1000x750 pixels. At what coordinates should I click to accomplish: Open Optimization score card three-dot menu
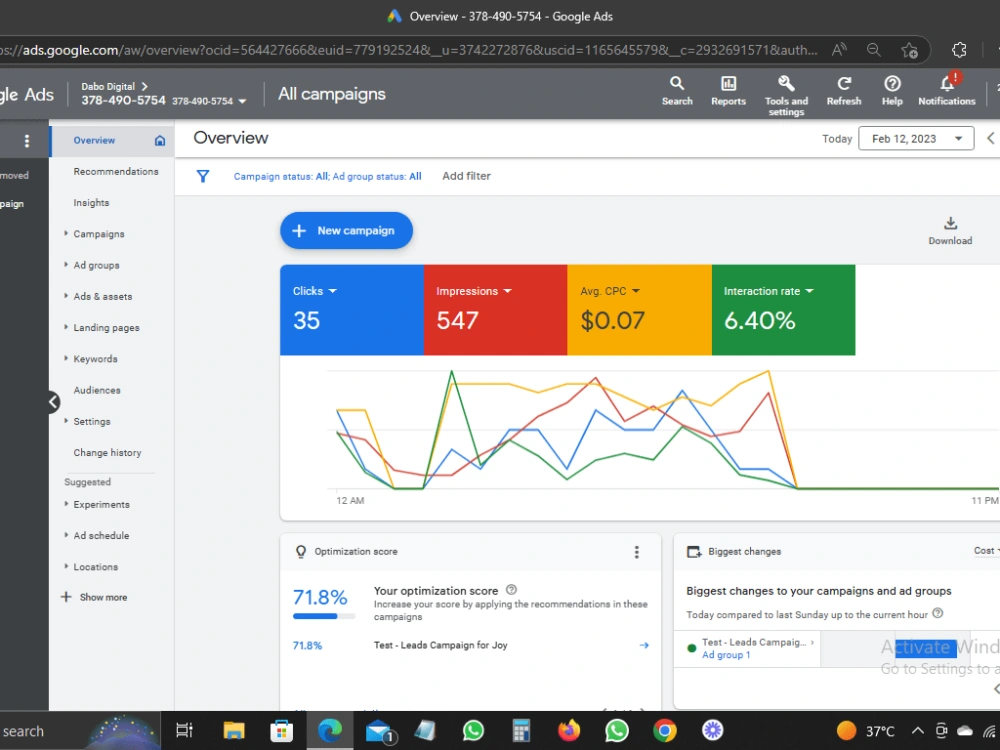pyautogui.click(x=636, y=552)
